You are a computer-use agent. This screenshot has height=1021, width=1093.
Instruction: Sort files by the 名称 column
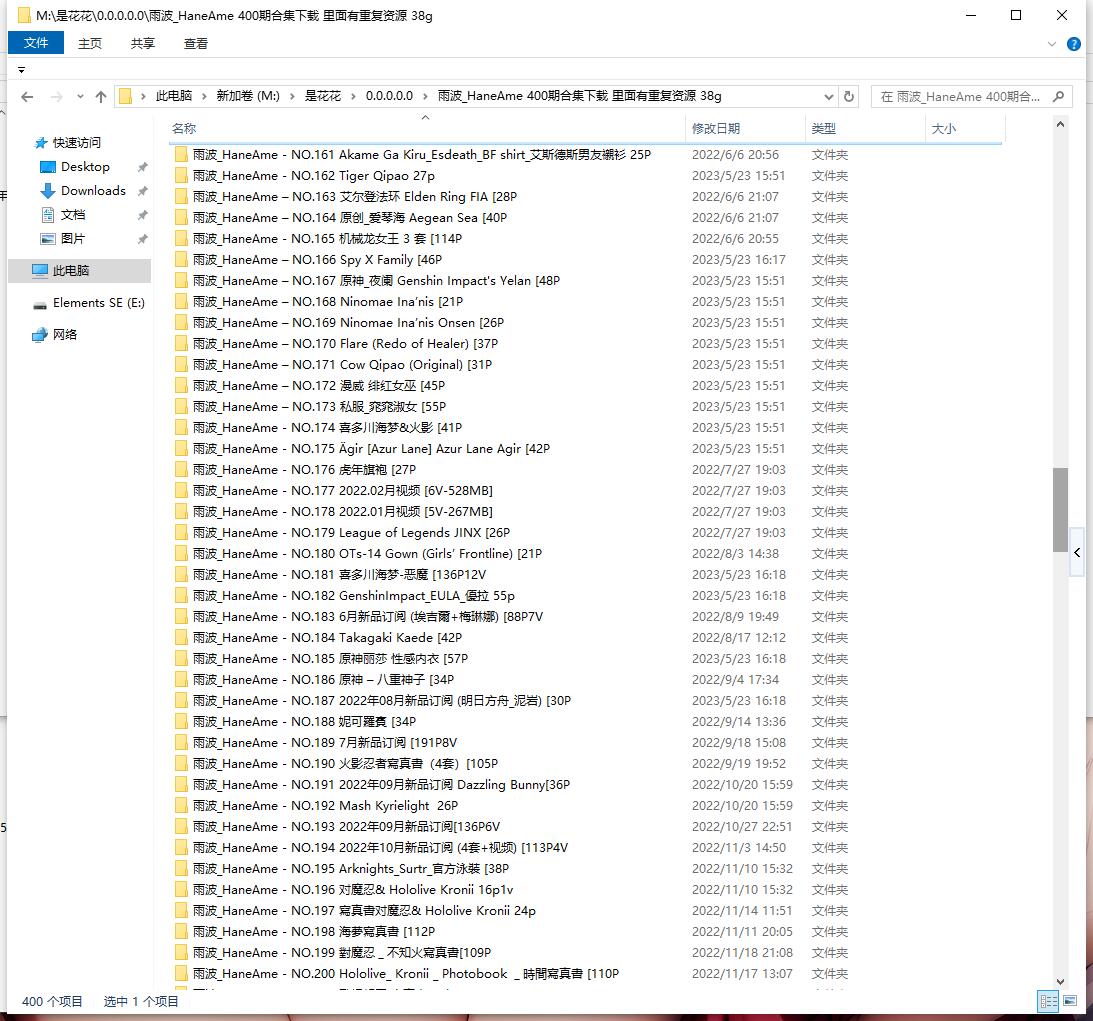pos(427,128)
